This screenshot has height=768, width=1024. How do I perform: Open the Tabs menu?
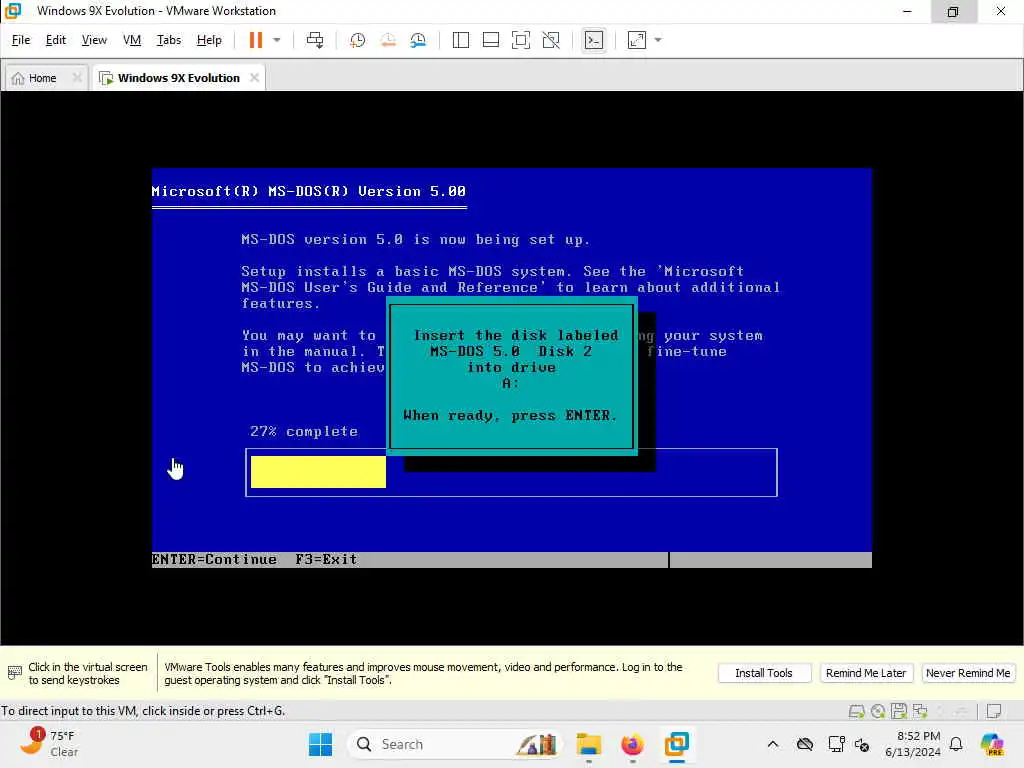168,40
